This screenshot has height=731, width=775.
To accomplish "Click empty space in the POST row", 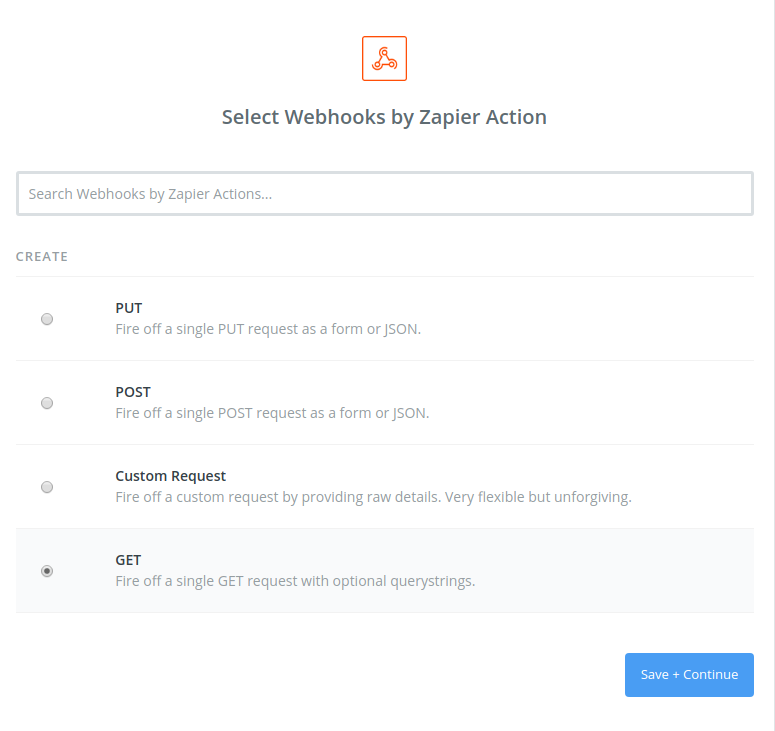I will (593, 403).
